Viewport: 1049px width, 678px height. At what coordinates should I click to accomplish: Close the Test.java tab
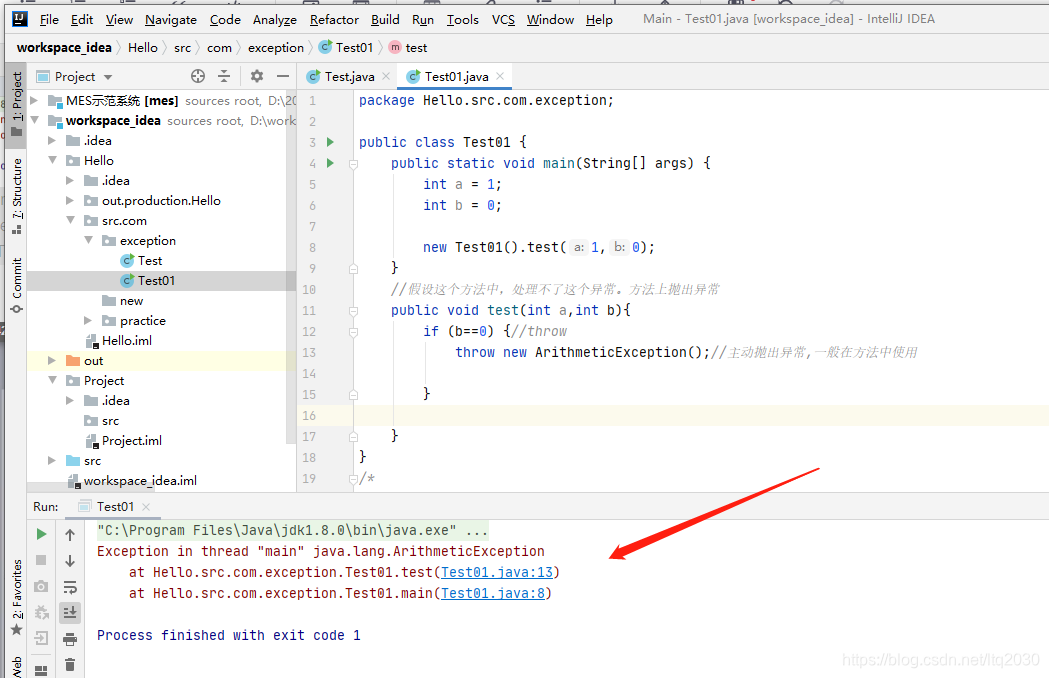click(x=385, y=76)
